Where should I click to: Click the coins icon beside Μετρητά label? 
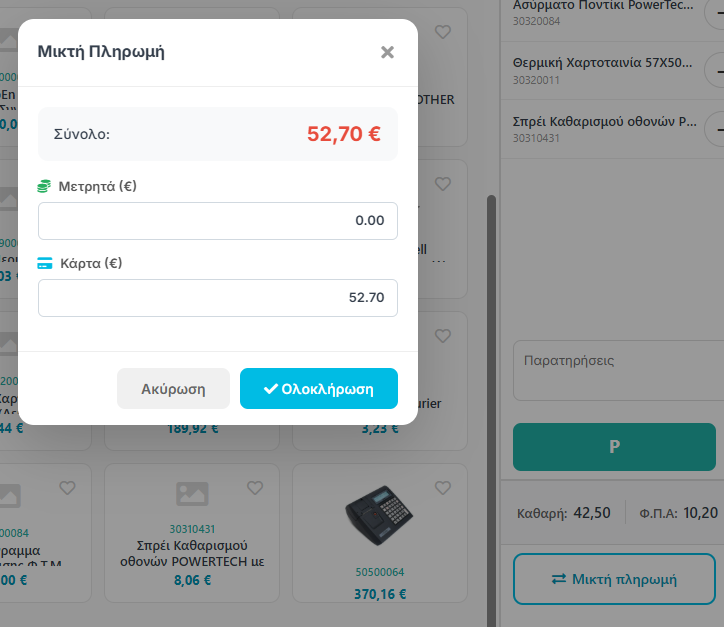[44, 186]
